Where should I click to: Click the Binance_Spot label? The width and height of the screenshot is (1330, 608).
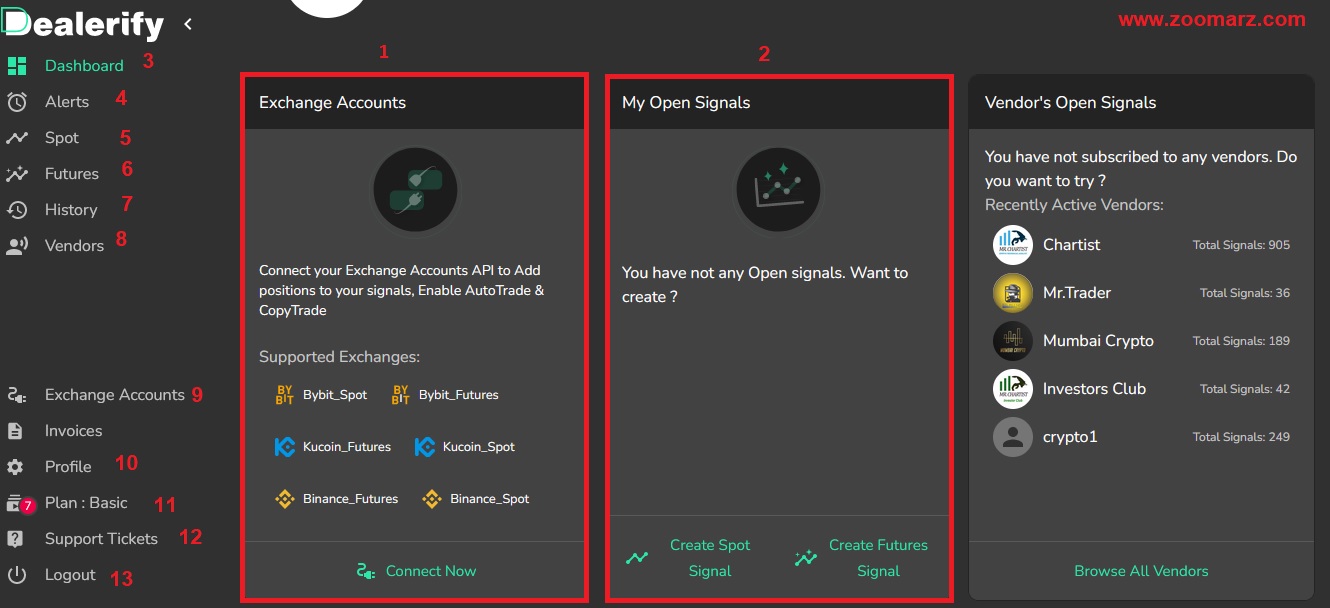click(x=490, y=499)
